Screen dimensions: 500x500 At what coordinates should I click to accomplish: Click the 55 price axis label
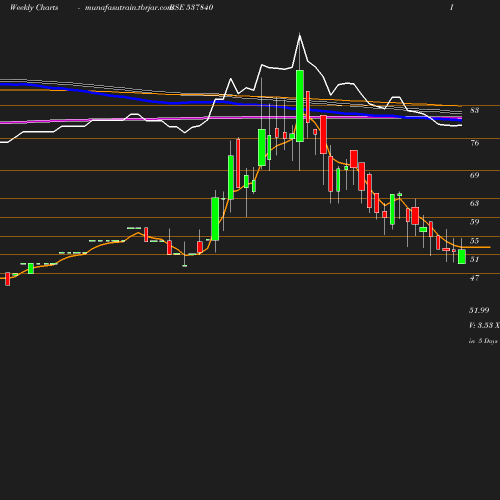[x=475, y=241]
